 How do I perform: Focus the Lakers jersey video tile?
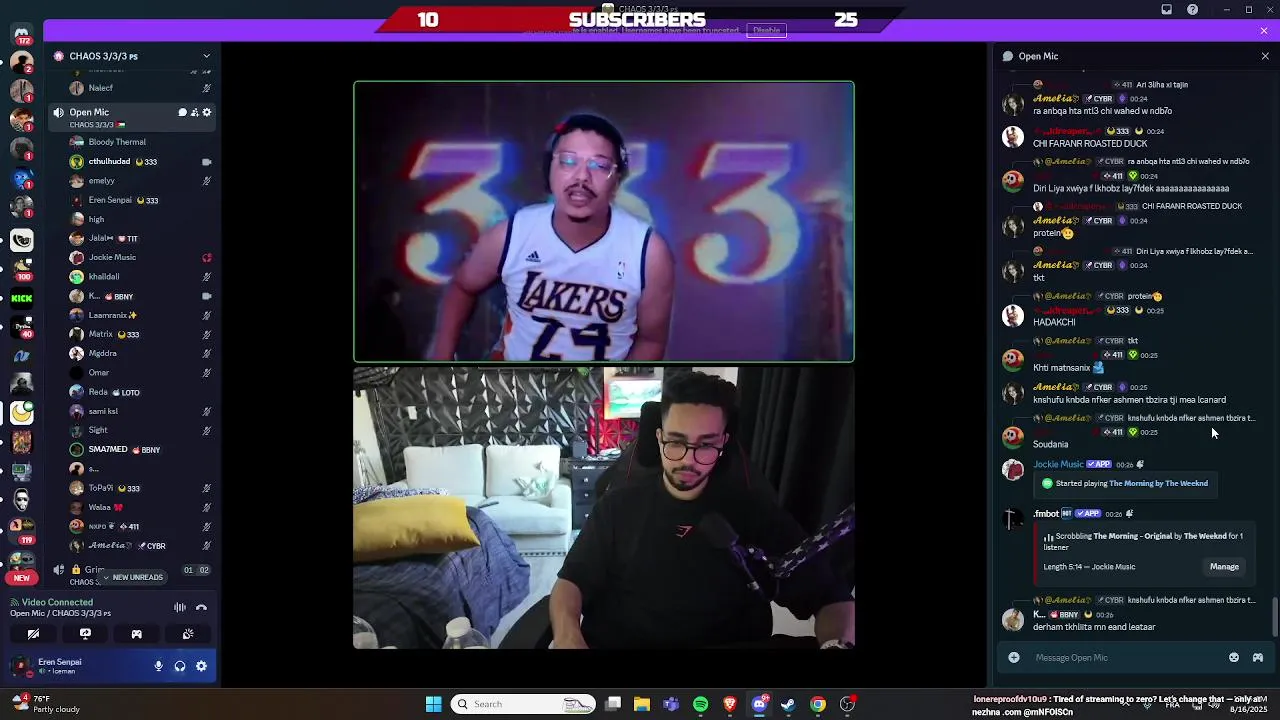pos(604,221)
